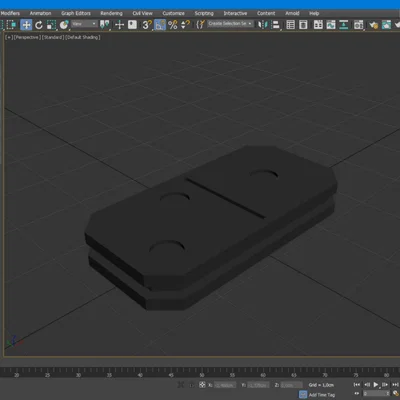The width and height of the screenshot is (400, 400).
Task: Click the Add Time Tag label
Action: coord(322,395)
